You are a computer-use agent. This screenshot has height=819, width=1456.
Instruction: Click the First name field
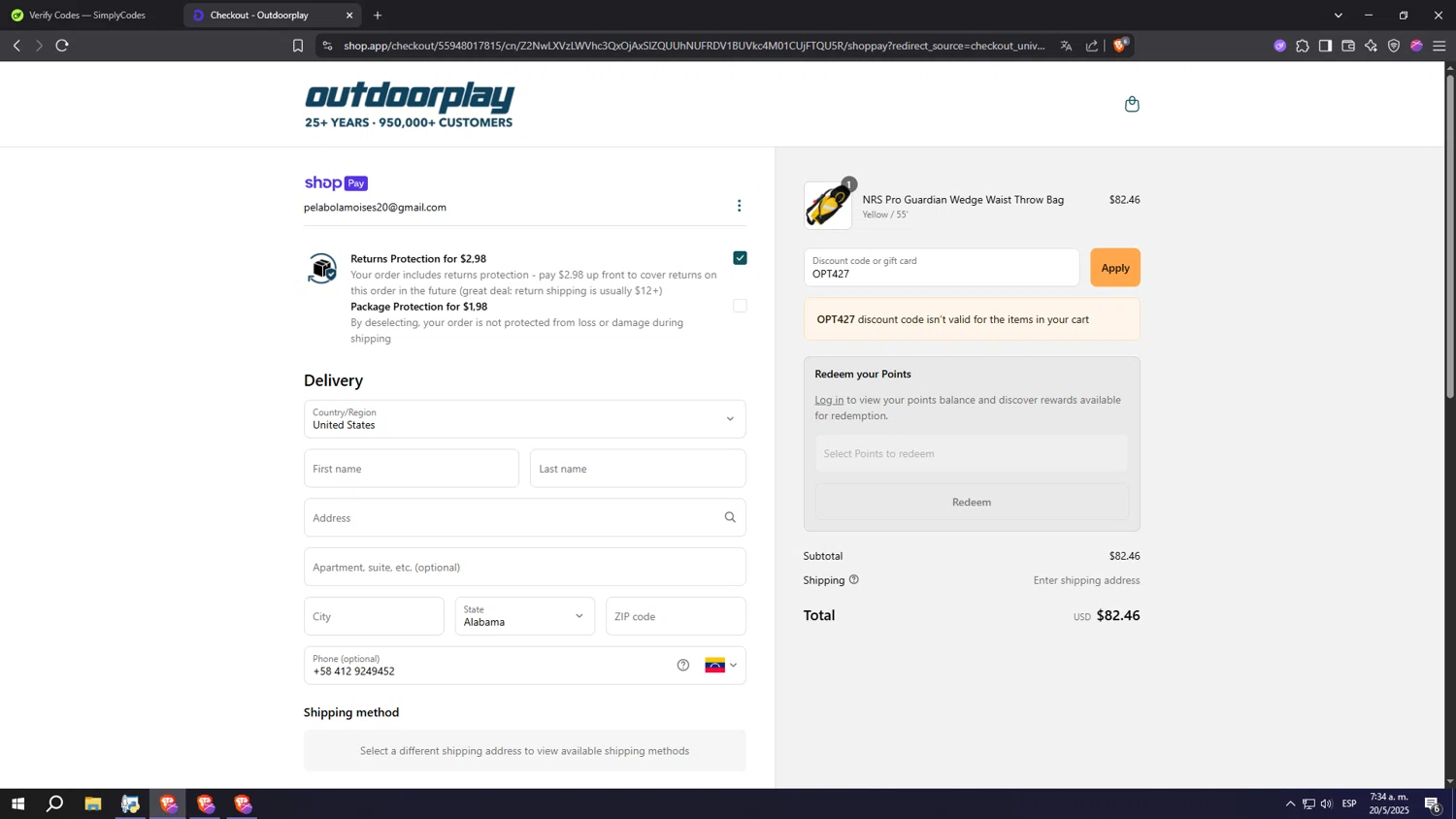(412, 469)
